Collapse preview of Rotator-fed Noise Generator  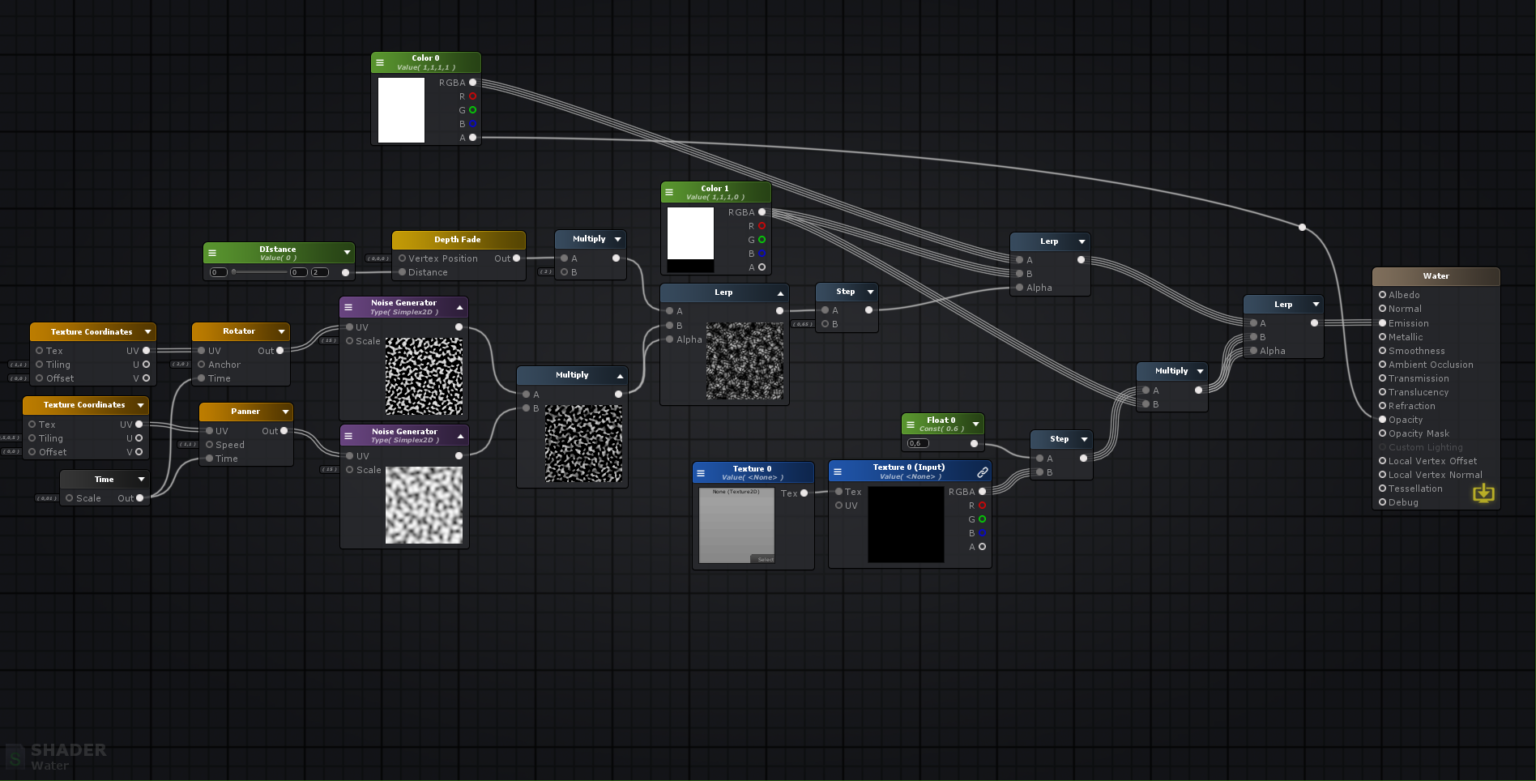click(x=460, y=307)
